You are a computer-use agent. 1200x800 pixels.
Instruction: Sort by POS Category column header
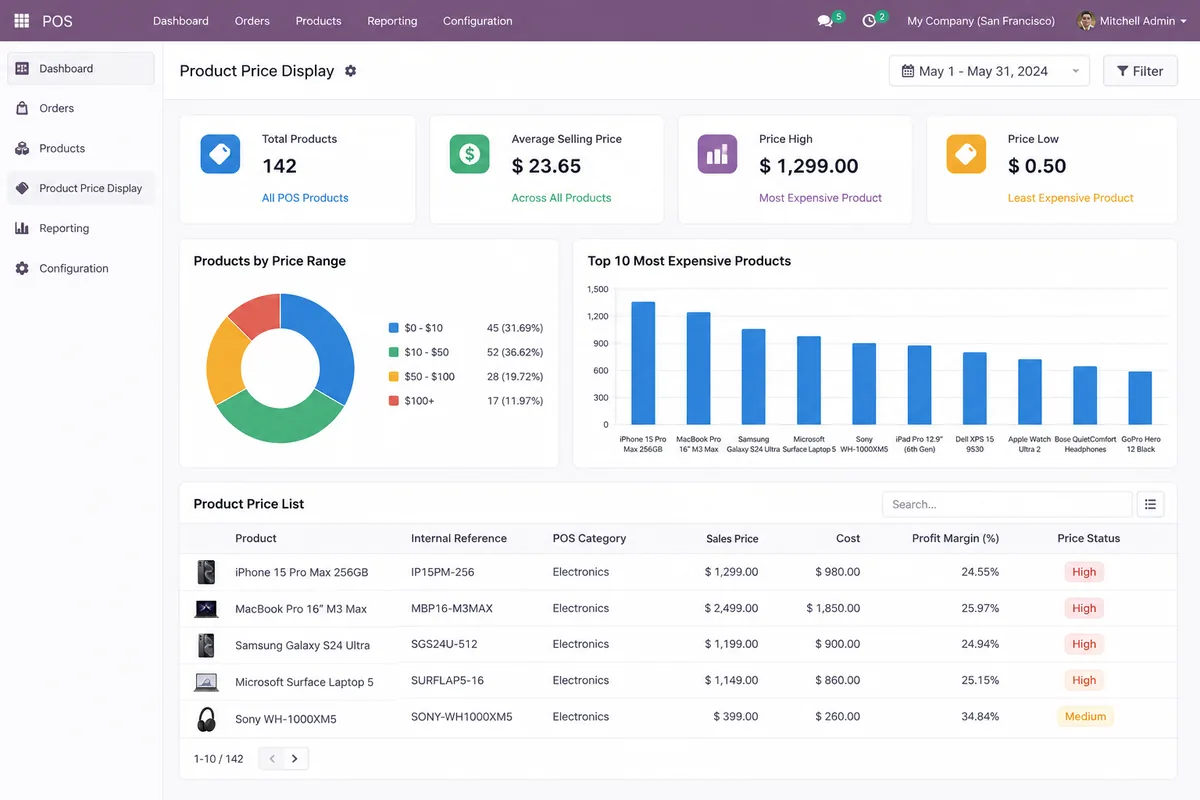tap(589, 538)
